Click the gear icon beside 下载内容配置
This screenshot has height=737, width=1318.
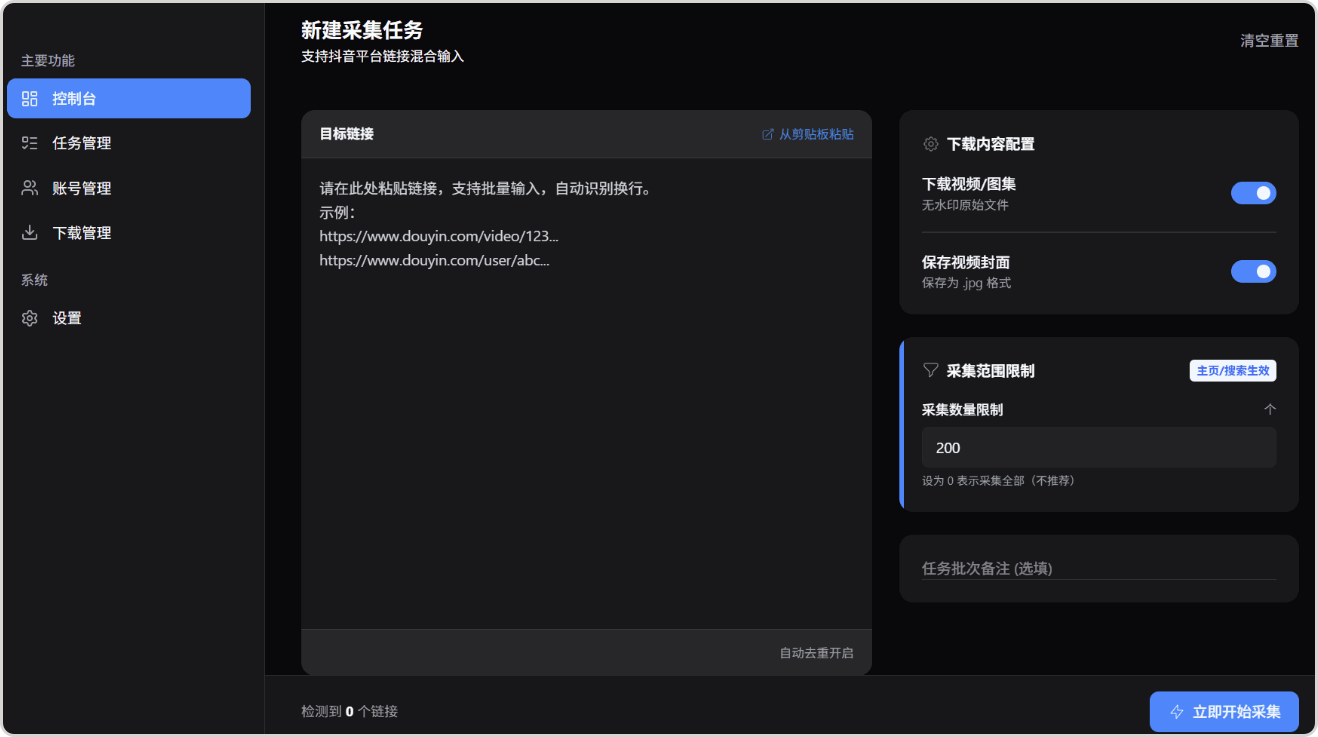click(x=930, y=144)
